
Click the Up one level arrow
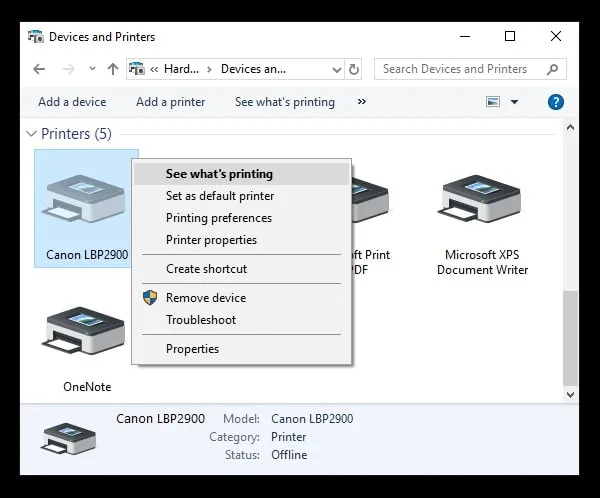click(112, 70)
